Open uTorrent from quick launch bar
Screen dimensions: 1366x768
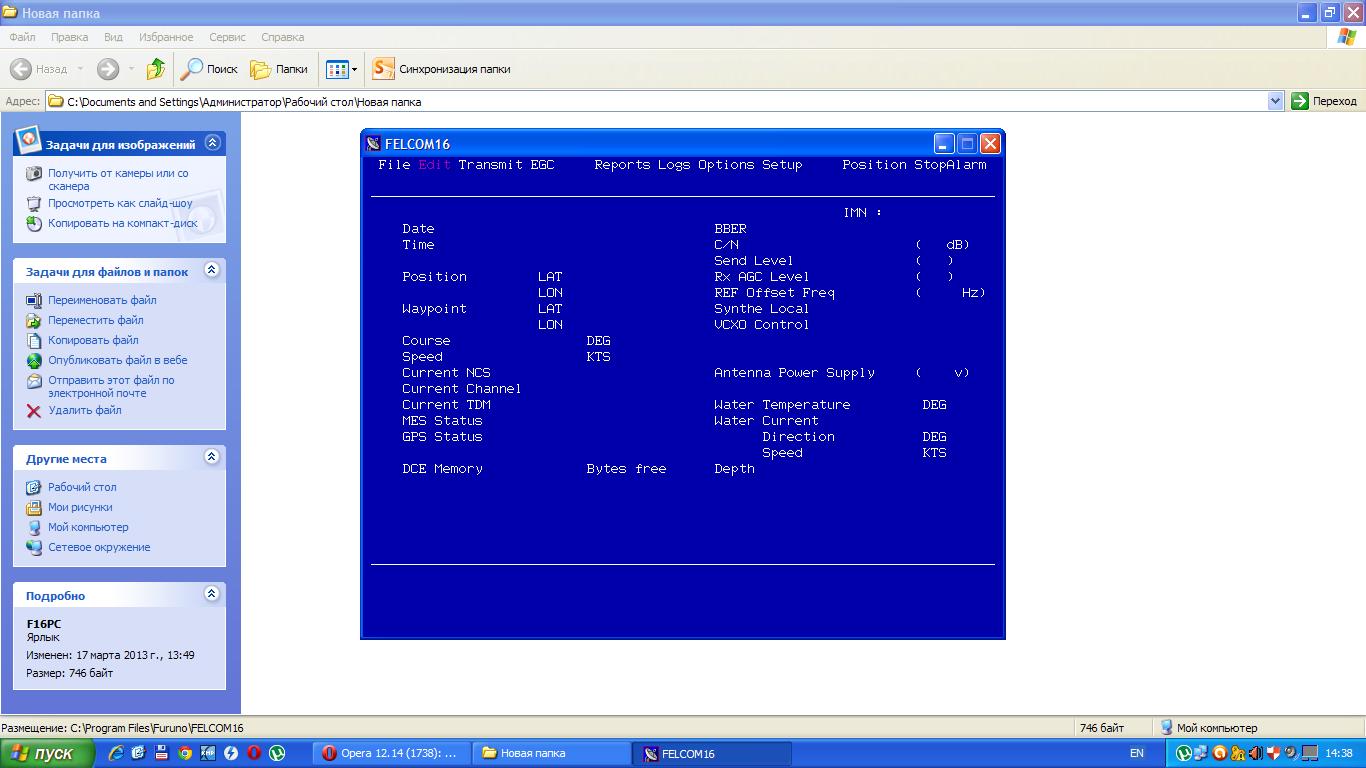(x=277, y=753)
